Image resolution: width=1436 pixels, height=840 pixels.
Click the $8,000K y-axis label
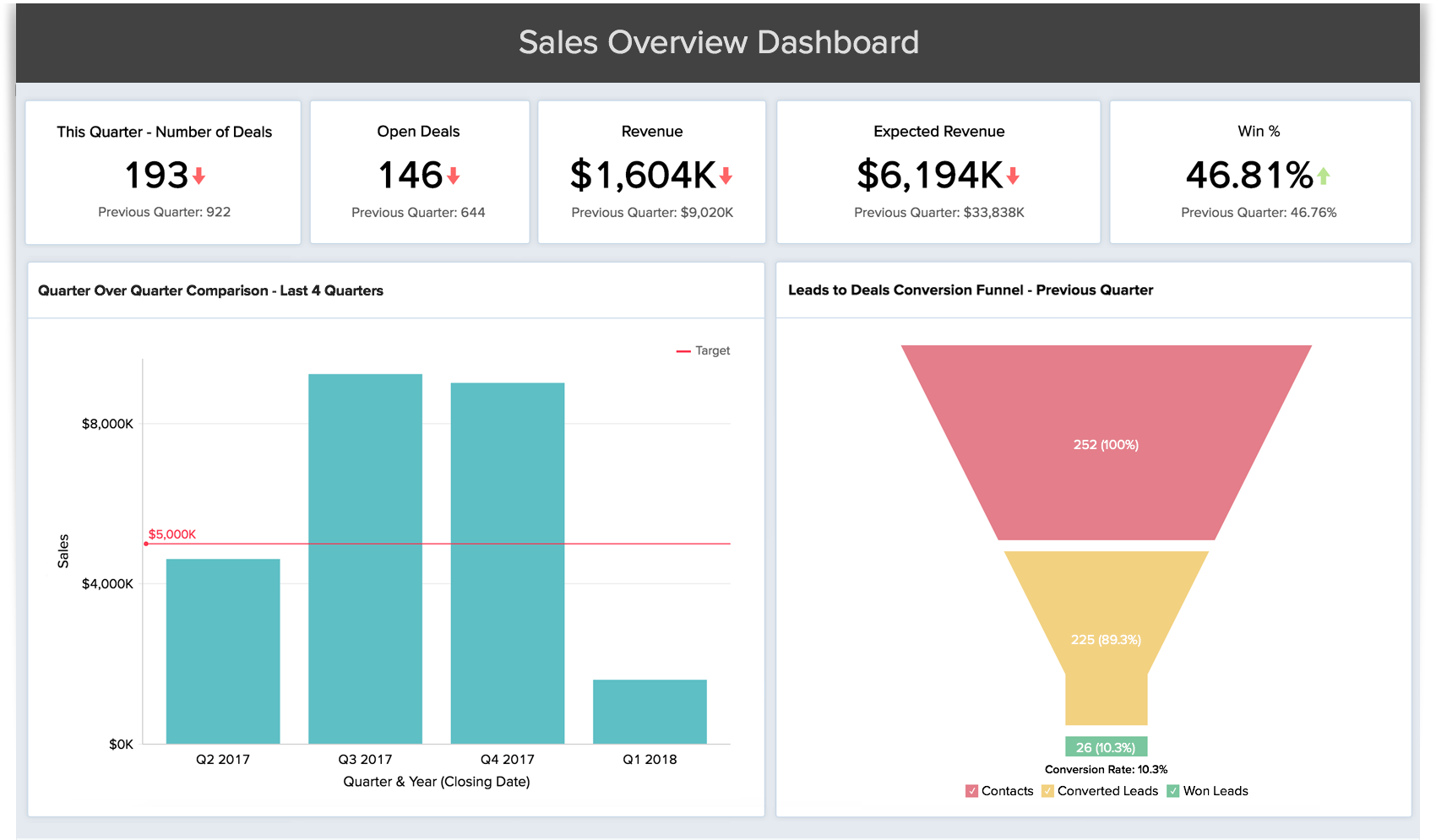click(x=107, y=424)
